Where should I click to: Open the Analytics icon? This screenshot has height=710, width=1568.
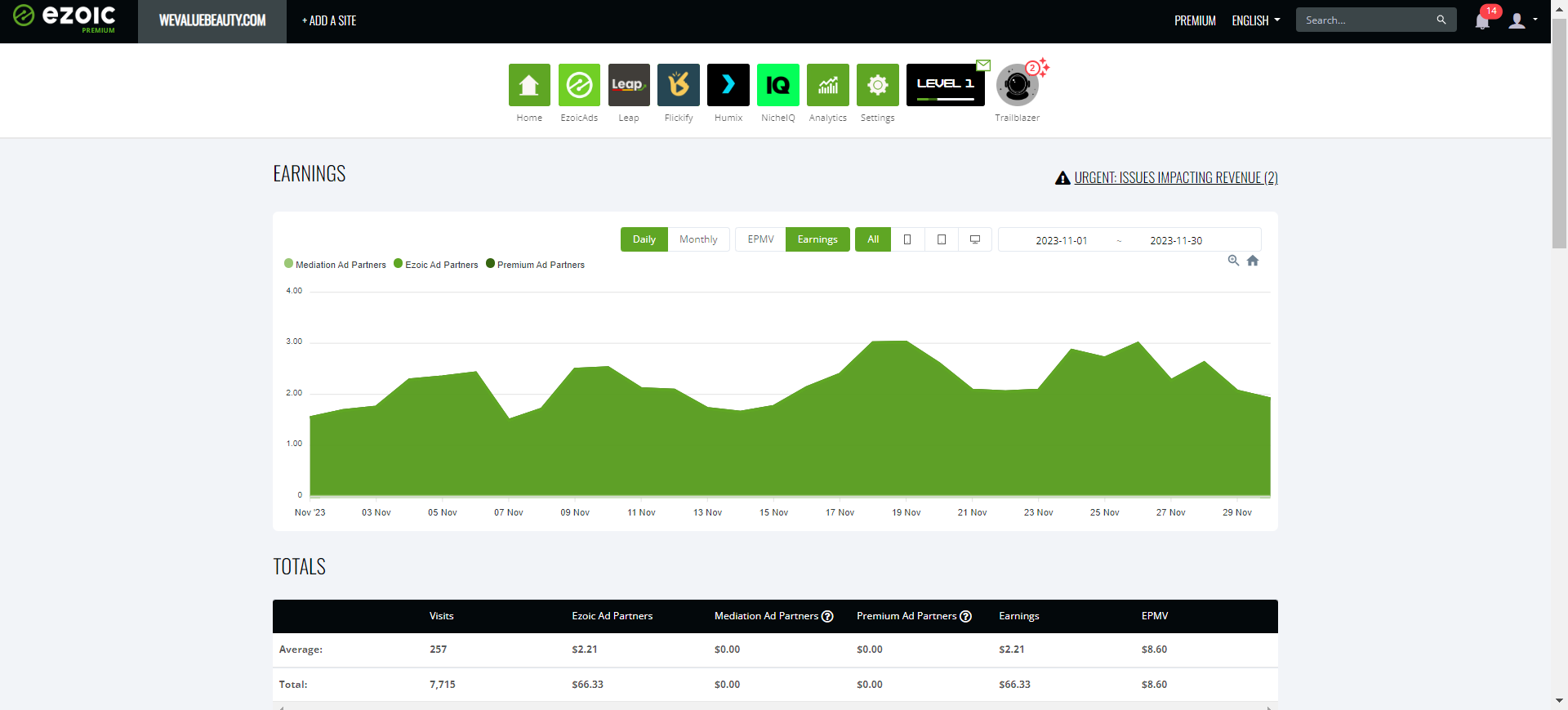click(828, 85)
